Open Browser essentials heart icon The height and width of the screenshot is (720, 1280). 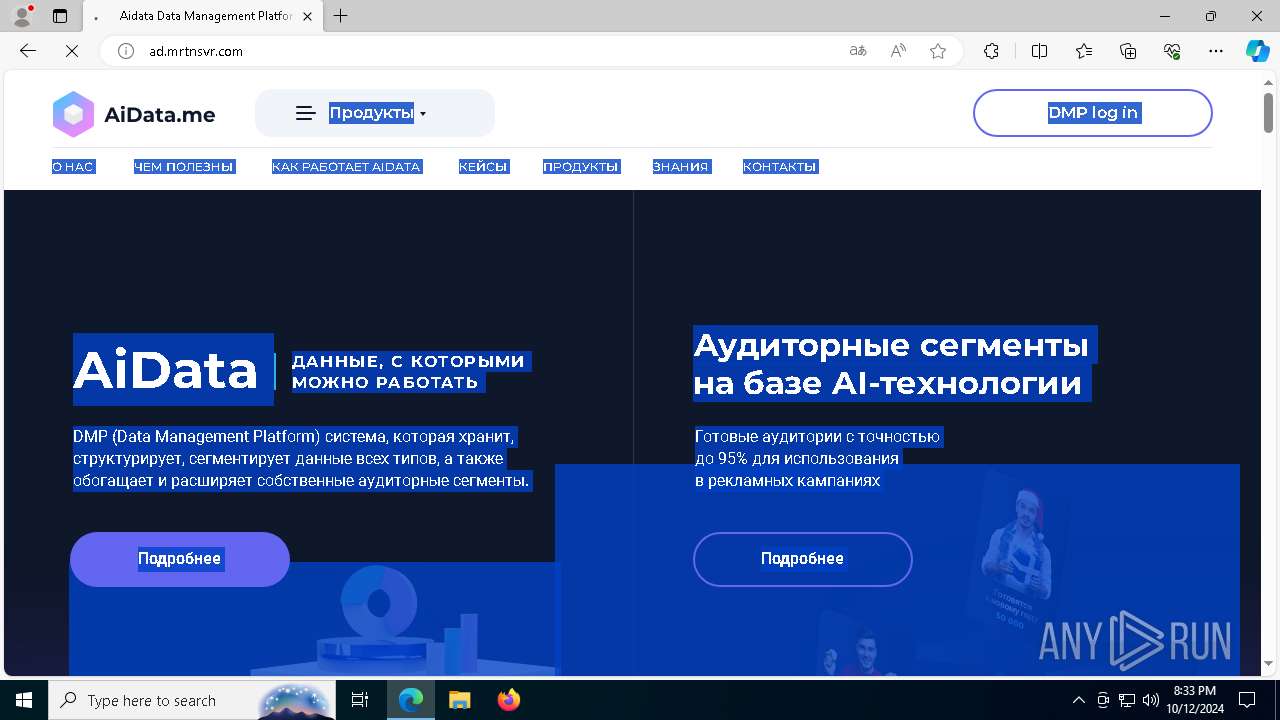[x=1172, y=51]
